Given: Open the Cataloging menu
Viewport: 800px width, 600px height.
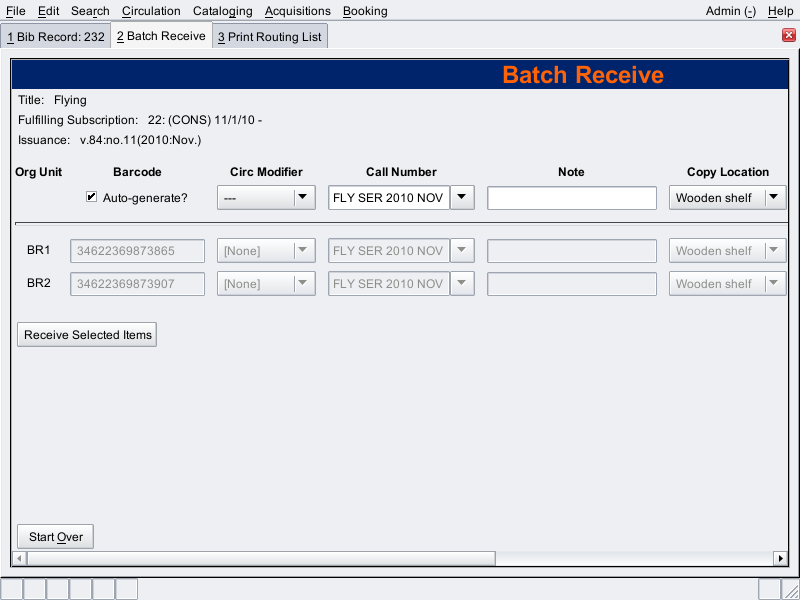Looking at the screenshot, I should pos(222,11).
